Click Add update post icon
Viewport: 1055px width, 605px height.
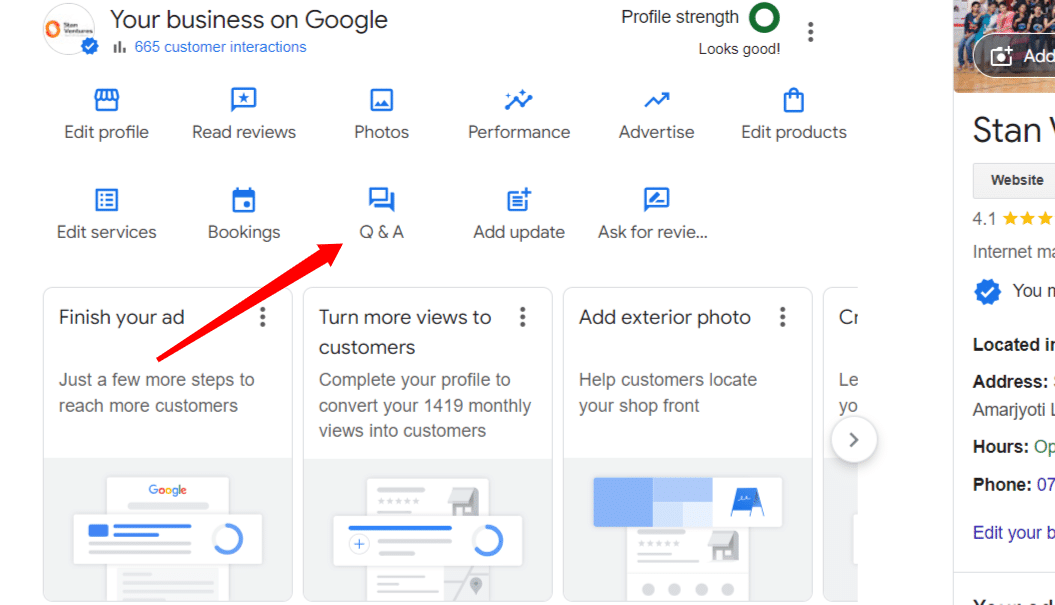point(519,200)
